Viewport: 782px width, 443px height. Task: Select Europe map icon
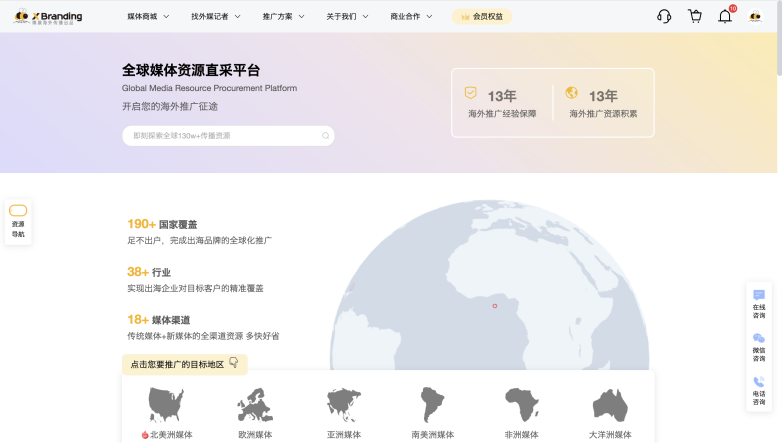pos(255,405)
